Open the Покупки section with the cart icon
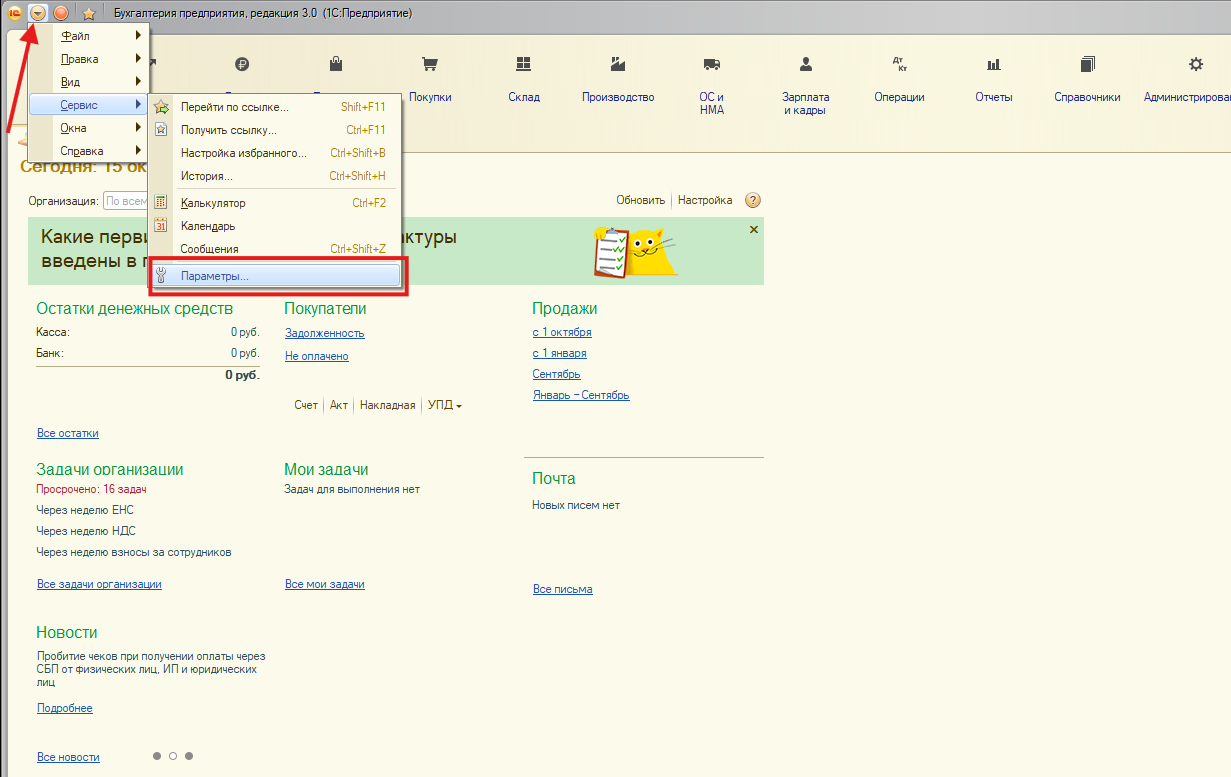The width and height of the screenshot is (1231, 777). [430, 65]
